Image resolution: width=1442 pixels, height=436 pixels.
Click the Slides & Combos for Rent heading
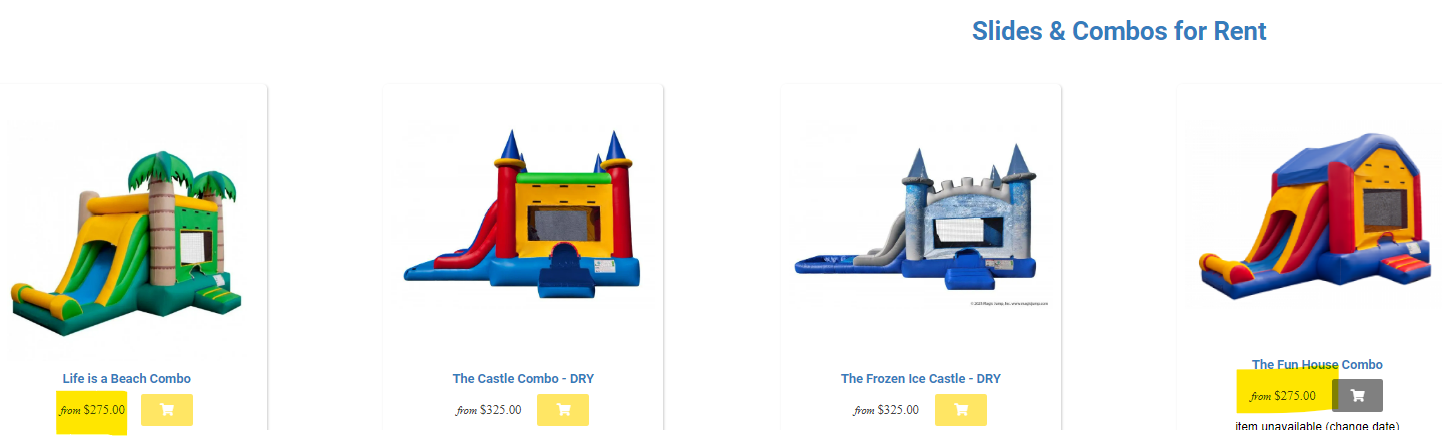coord(1119,31)
